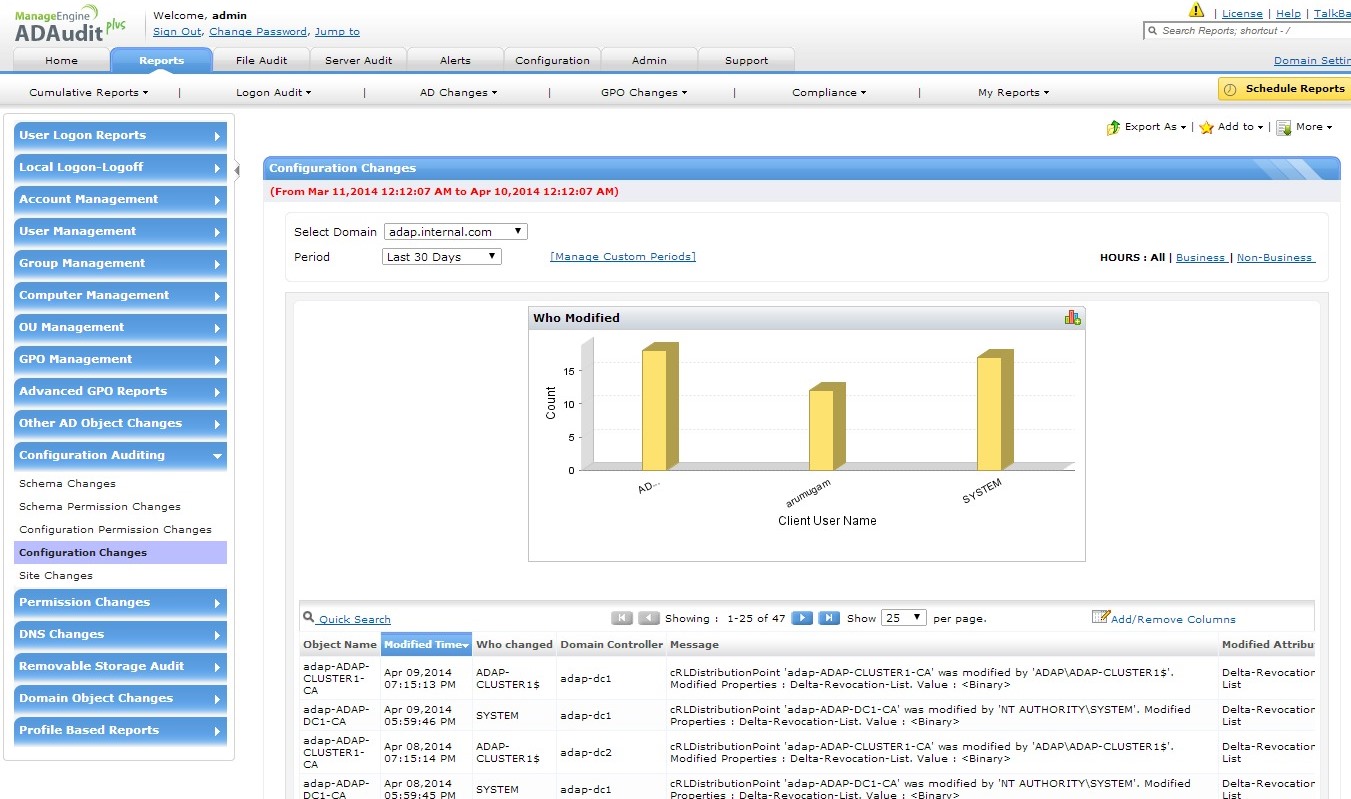
Task: Expand the User Logon Reports section
Action: 120,136
